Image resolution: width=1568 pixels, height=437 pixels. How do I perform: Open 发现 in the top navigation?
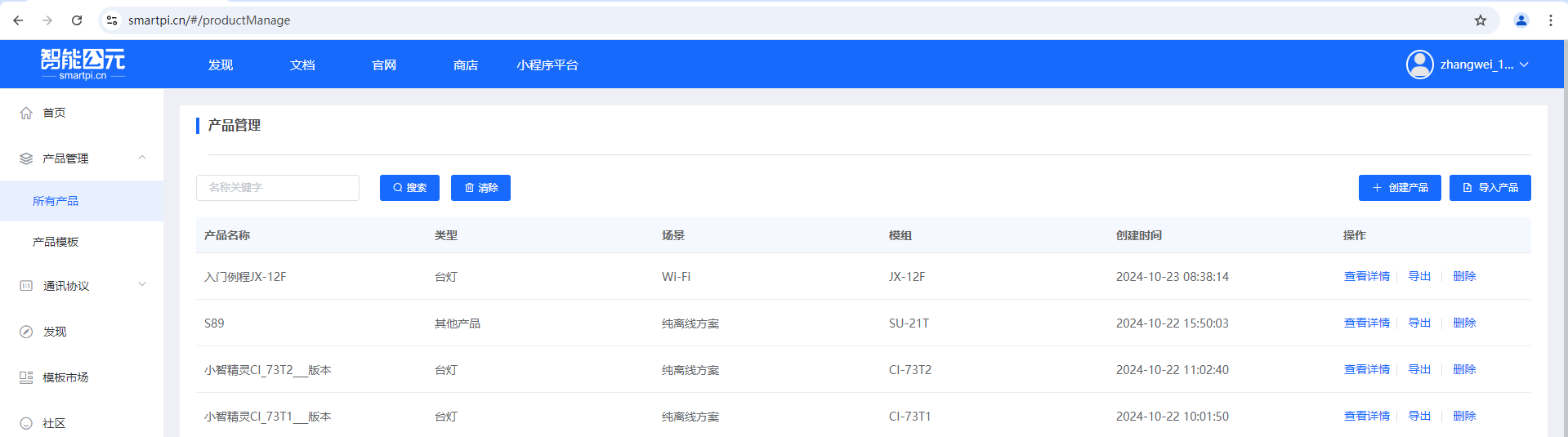coord(221,65)
